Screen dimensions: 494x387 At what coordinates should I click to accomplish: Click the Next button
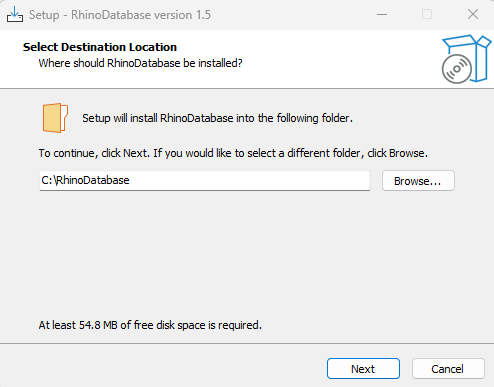point(363,369)
